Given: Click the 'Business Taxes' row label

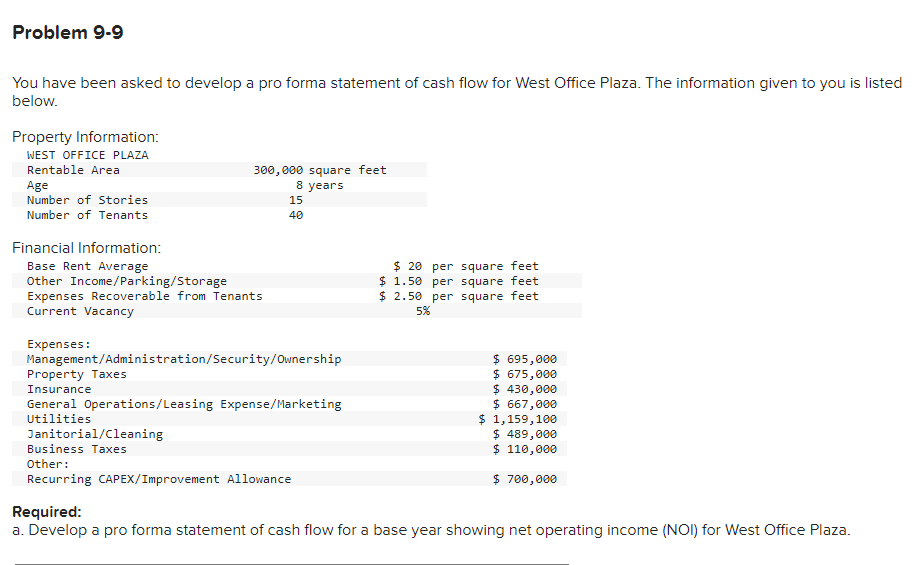Looking at the screenshot, I should click(x=77, y=450).
